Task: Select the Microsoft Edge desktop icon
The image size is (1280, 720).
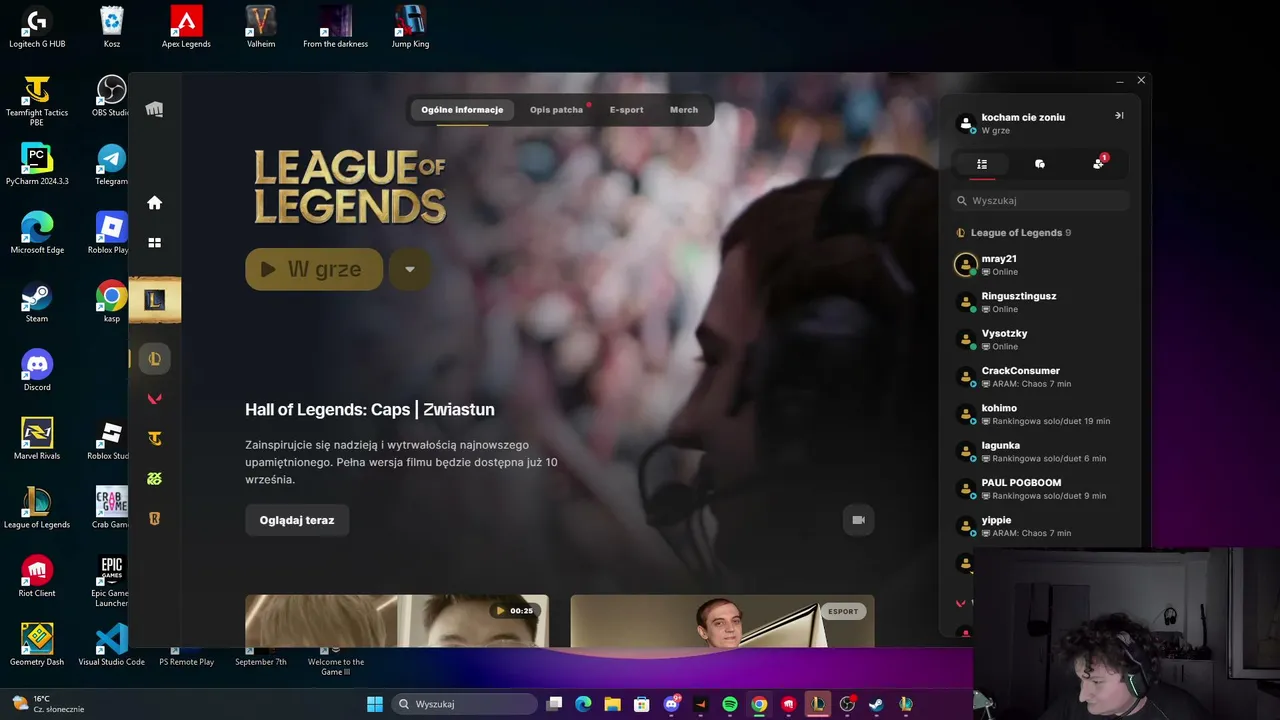Action: coord(37,233)
